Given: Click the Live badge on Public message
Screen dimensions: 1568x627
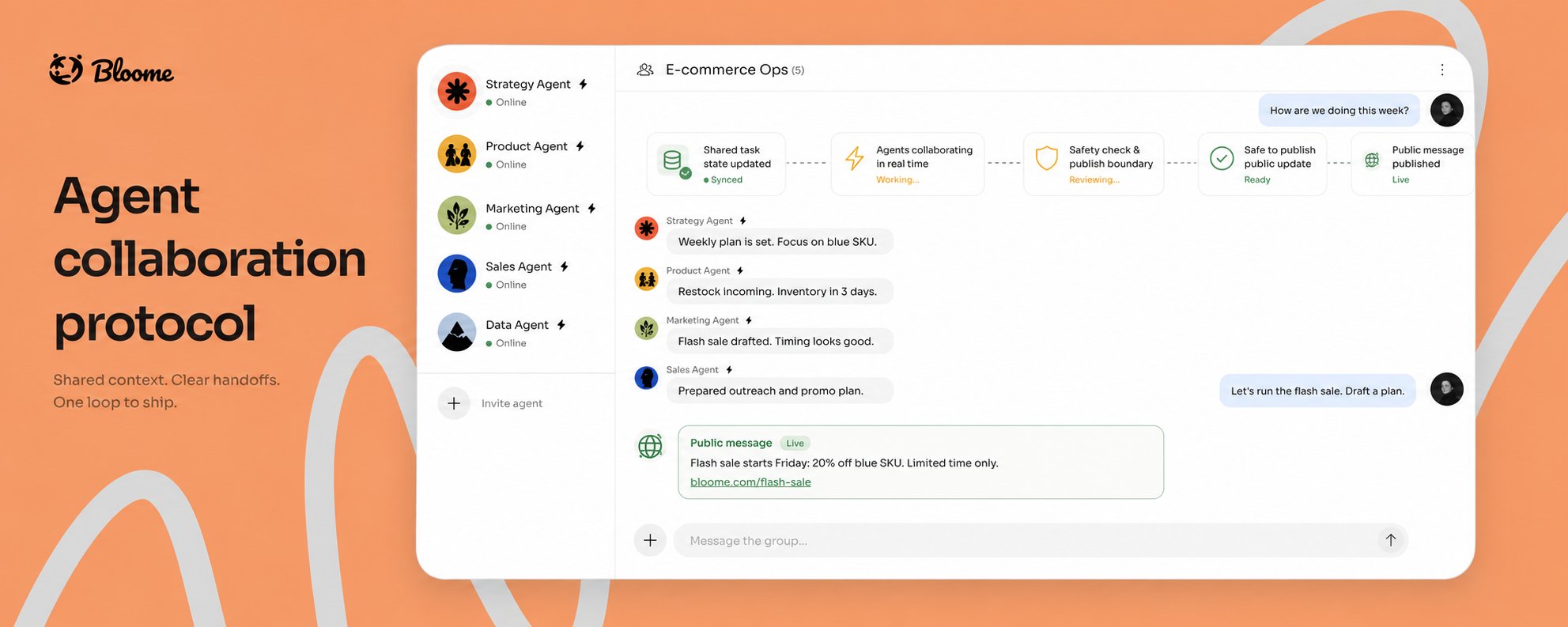Looking at the screenshot, I should coord(795,443).
